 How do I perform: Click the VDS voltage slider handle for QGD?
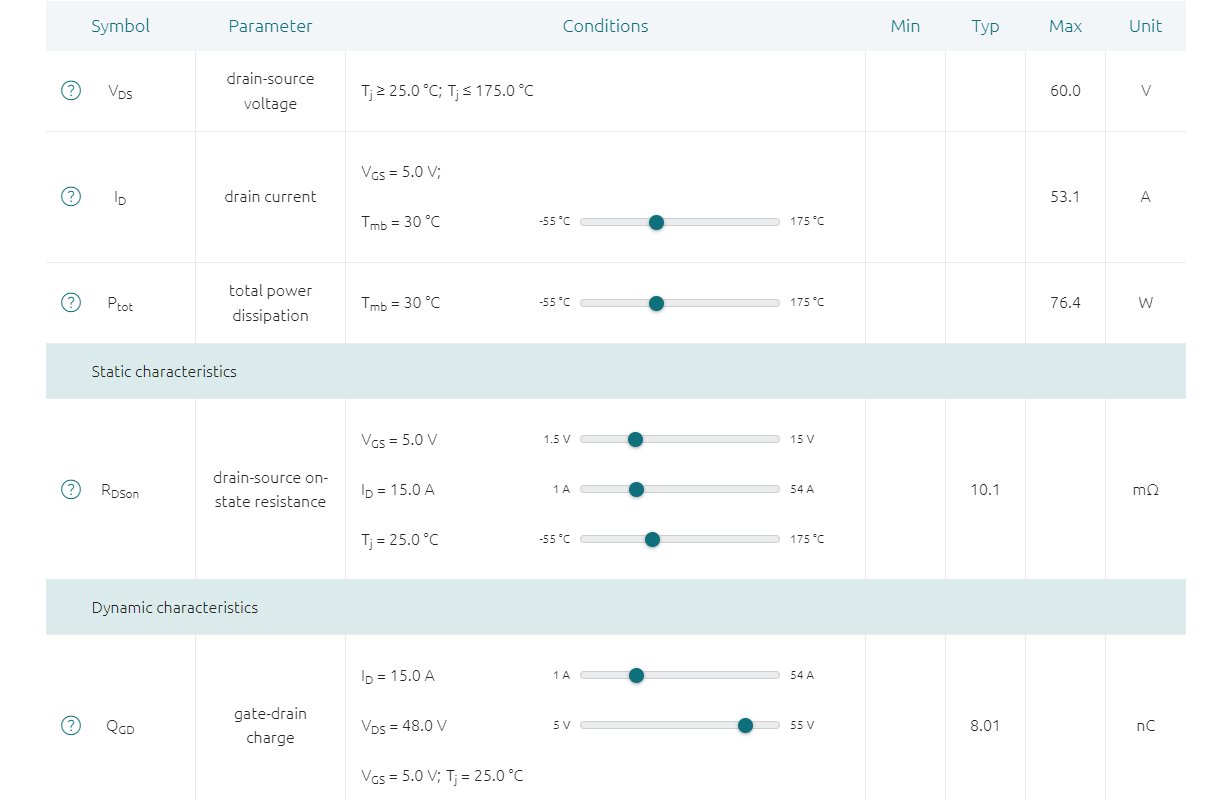[x=745, y=725]
